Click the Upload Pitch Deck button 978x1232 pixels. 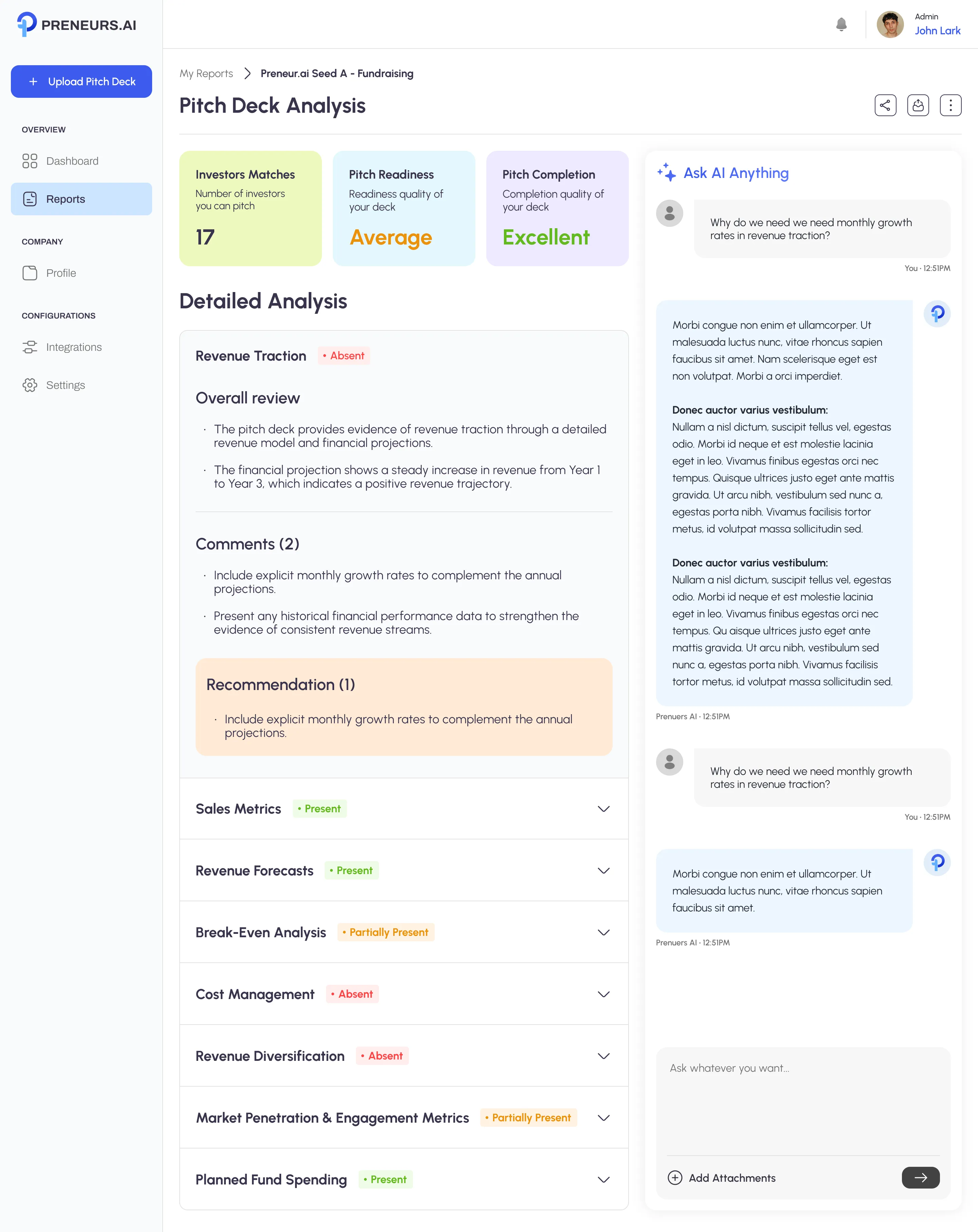tap(81, 81)
